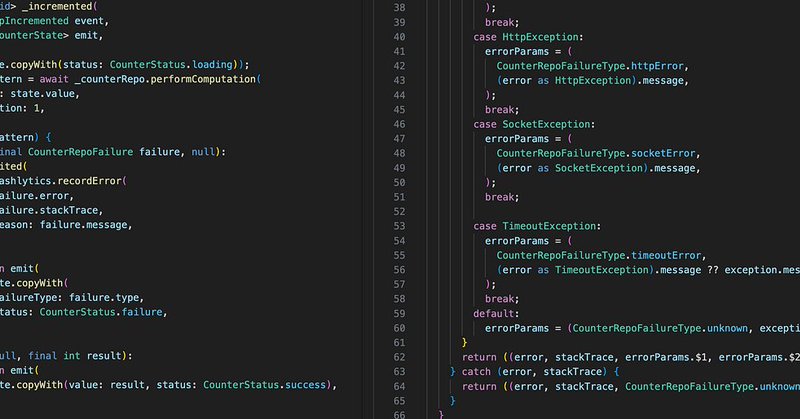Click 'tatus: CounterStatus.failure,' line
This screenshot has width=800, height=419.
(84, 312)
